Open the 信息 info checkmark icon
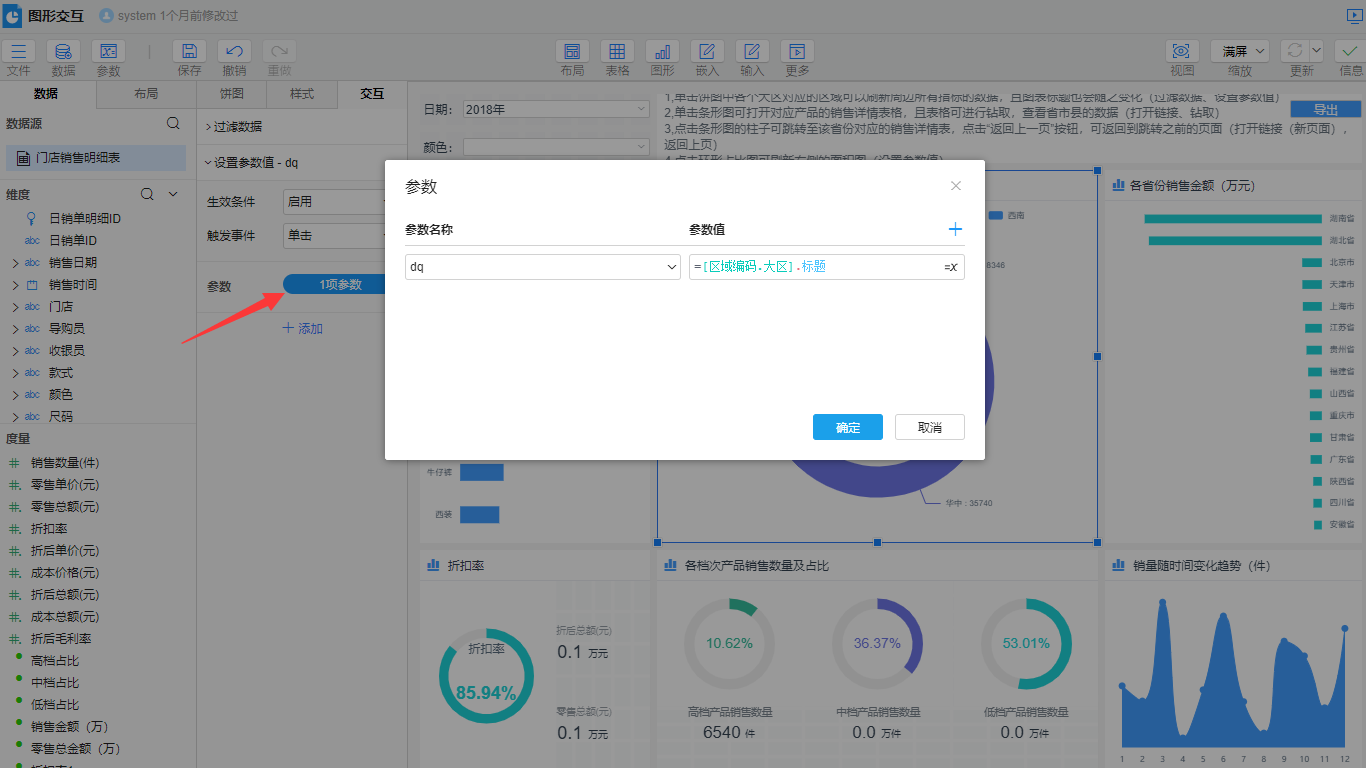Viewport: 1366px width, 768px height. (x=1350, y=52)
